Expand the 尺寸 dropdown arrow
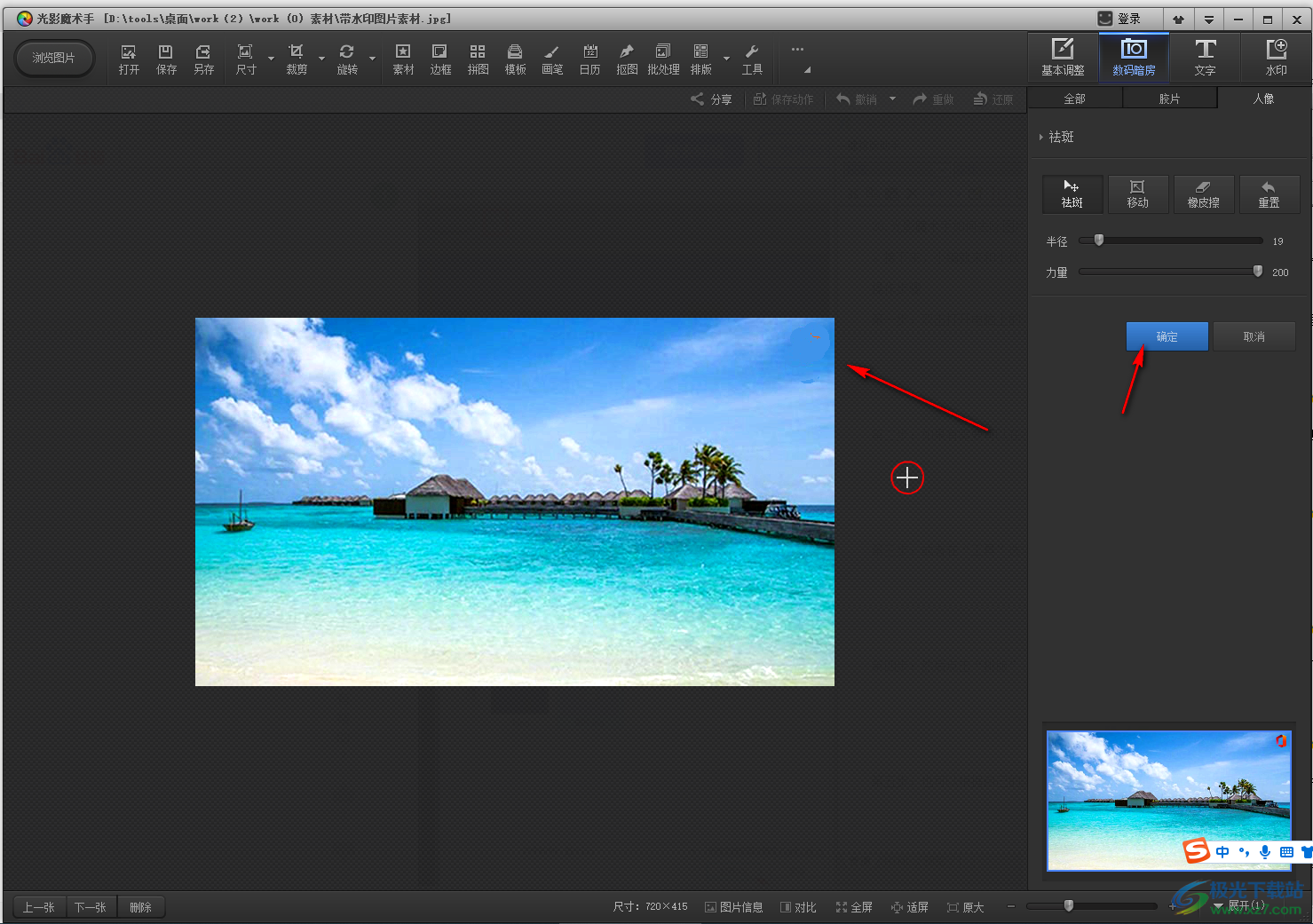 coord(271,59)
